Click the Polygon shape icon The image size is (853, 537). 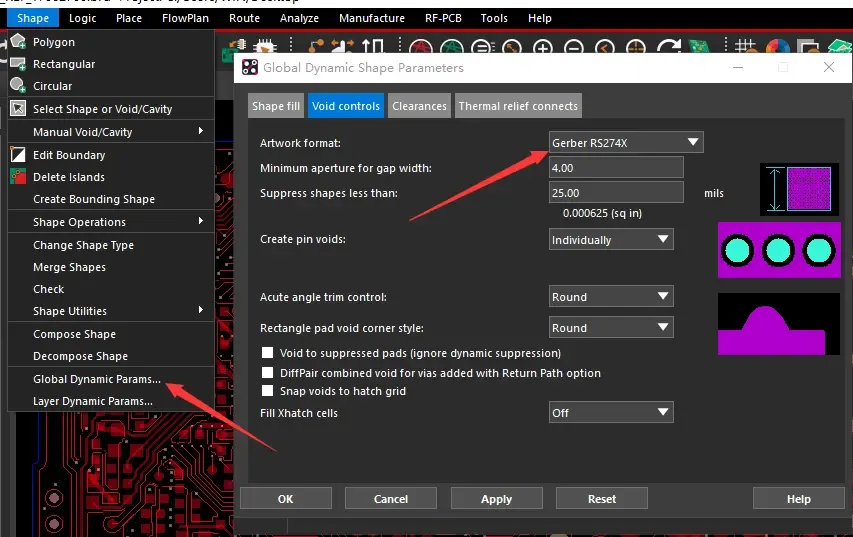pyautogui.click(x=18, y=41)
